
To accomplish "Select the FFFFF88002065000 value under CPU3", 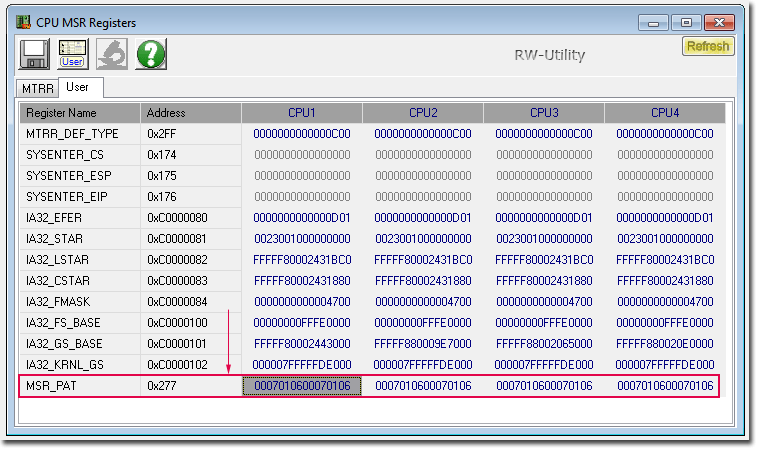I will 544,344.
